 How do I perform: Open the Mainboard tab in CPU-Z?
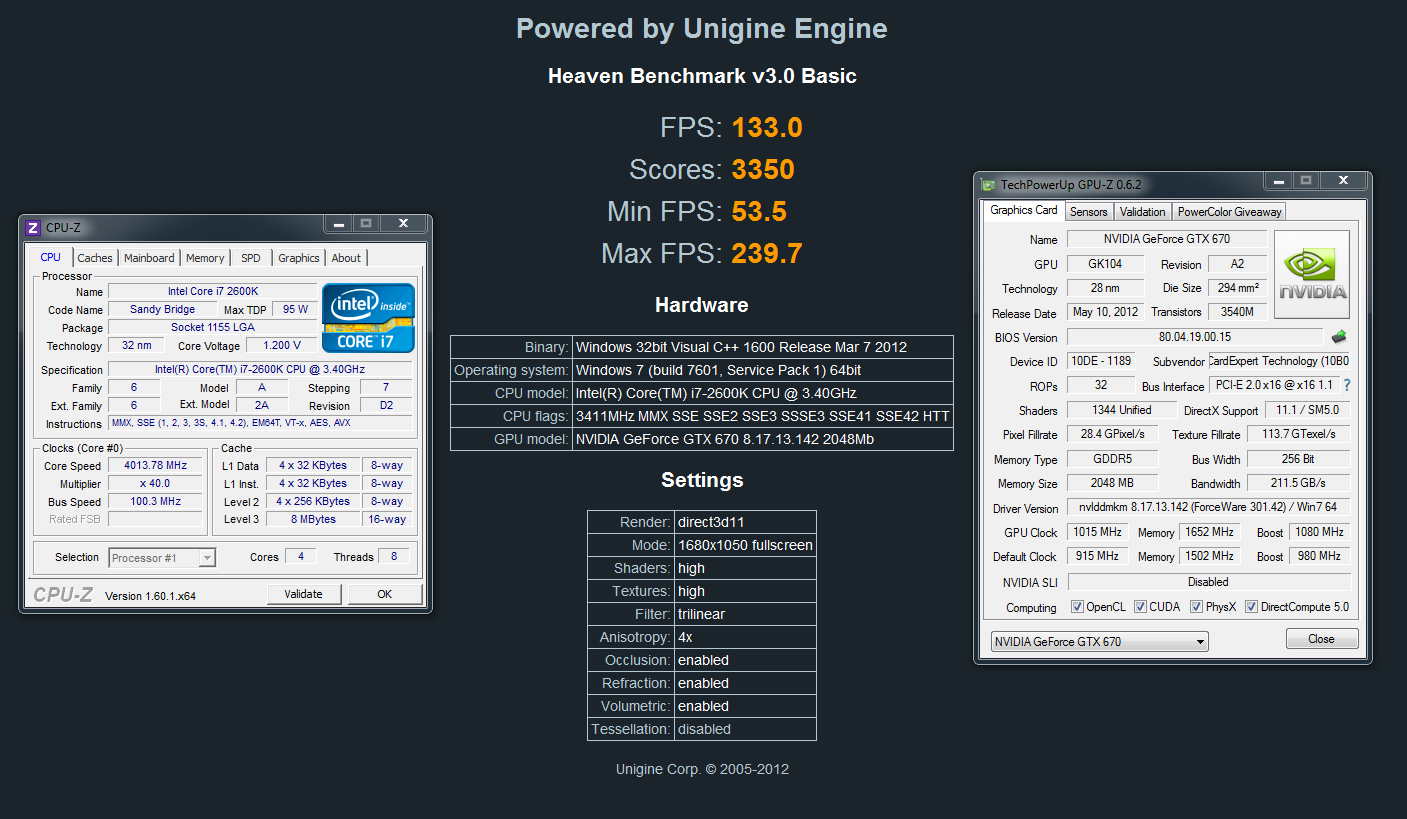point(149,258)
